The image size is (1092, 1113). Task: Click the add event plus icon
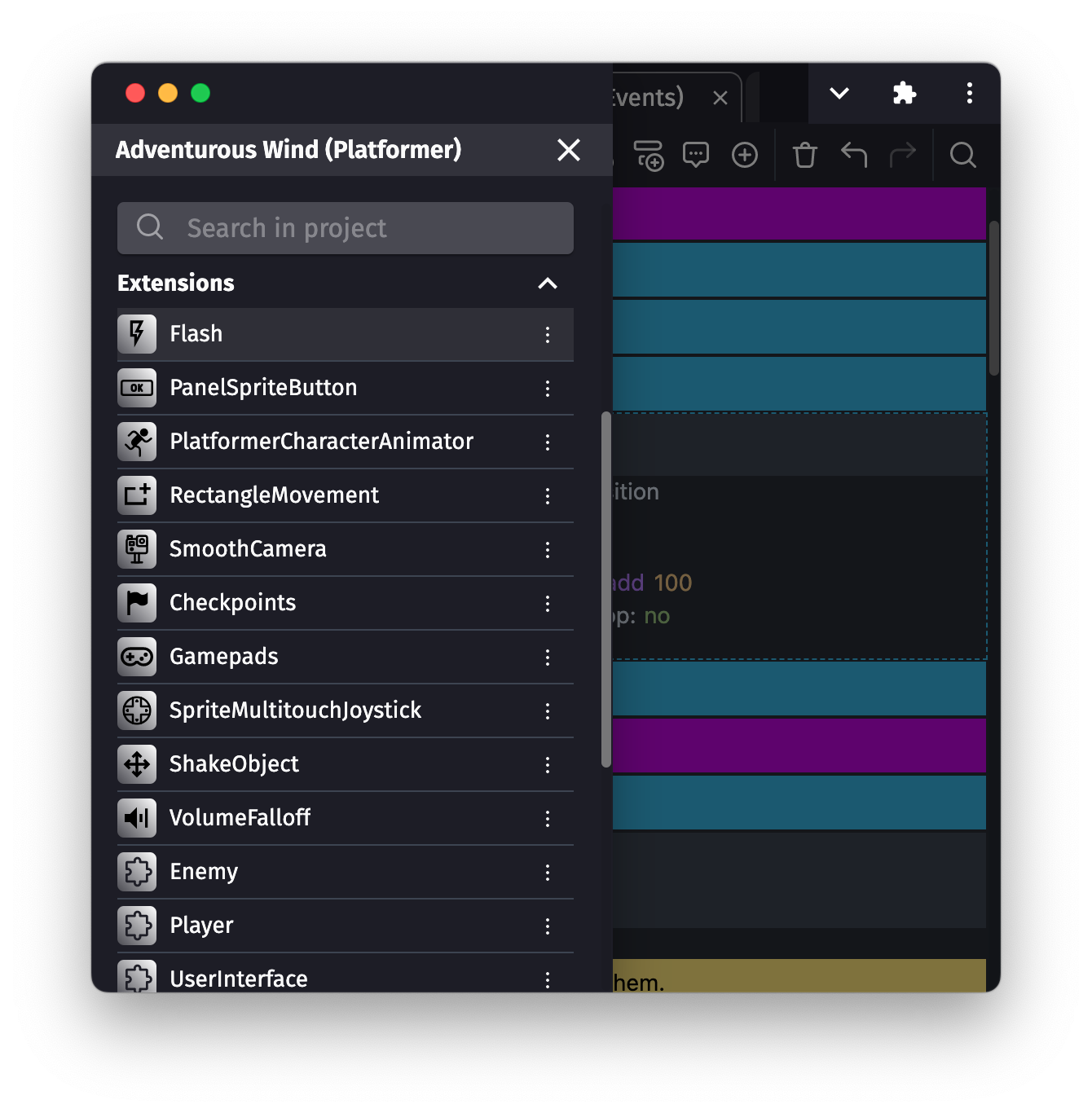pos(744,155)
